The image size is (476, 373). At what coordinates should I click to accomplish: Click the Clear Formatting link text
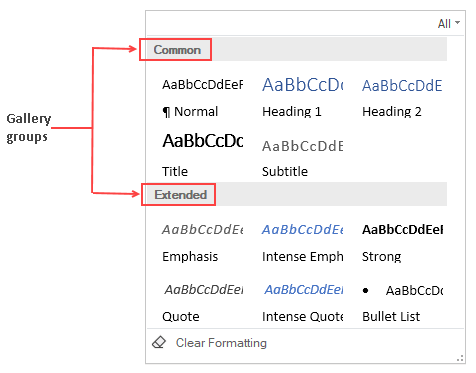point(221,343)
